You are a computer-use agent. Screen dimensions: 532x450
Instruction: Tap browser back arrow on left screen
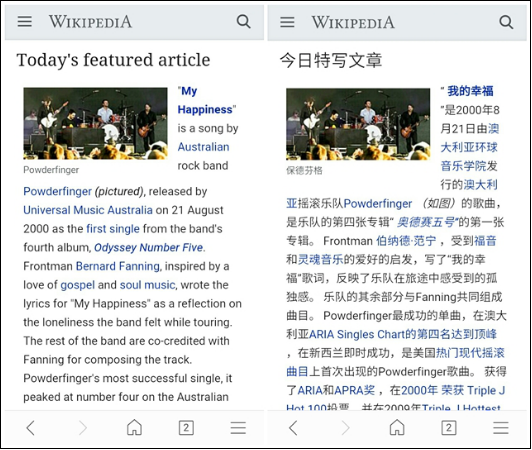(x=31, y=428)
